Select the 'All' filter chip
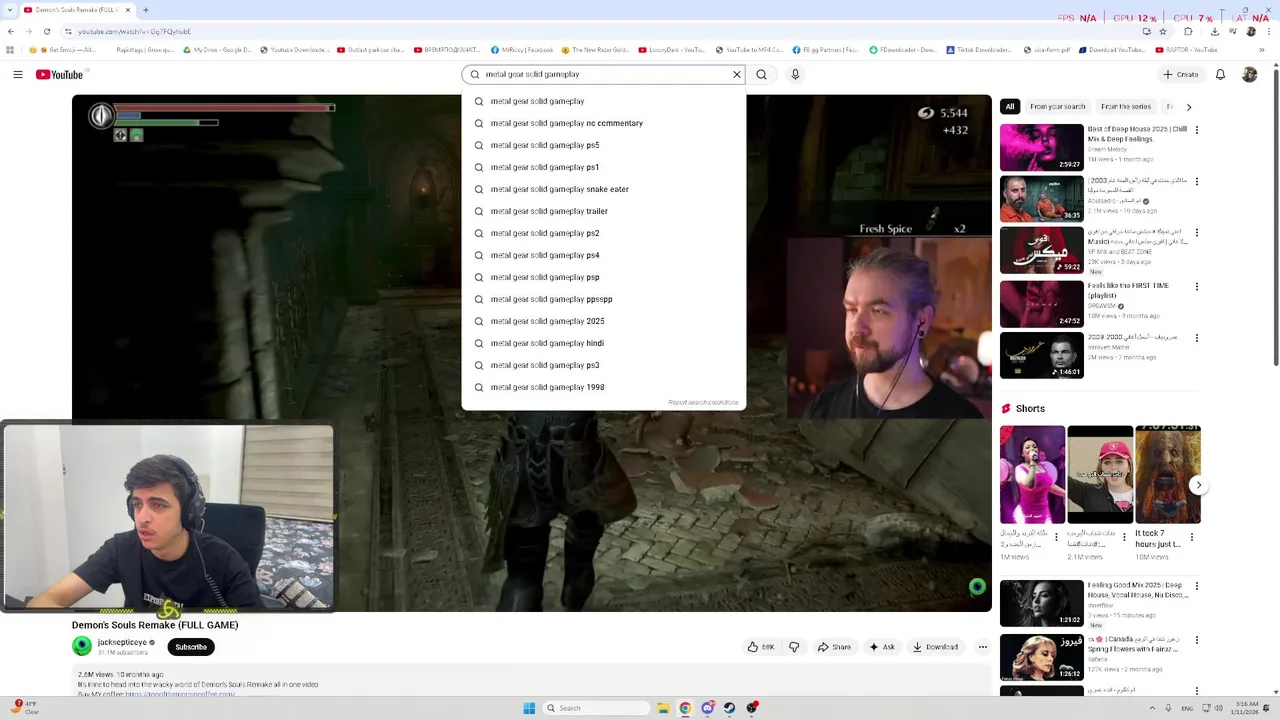The image size is (1280, 720). [1010, 107]
